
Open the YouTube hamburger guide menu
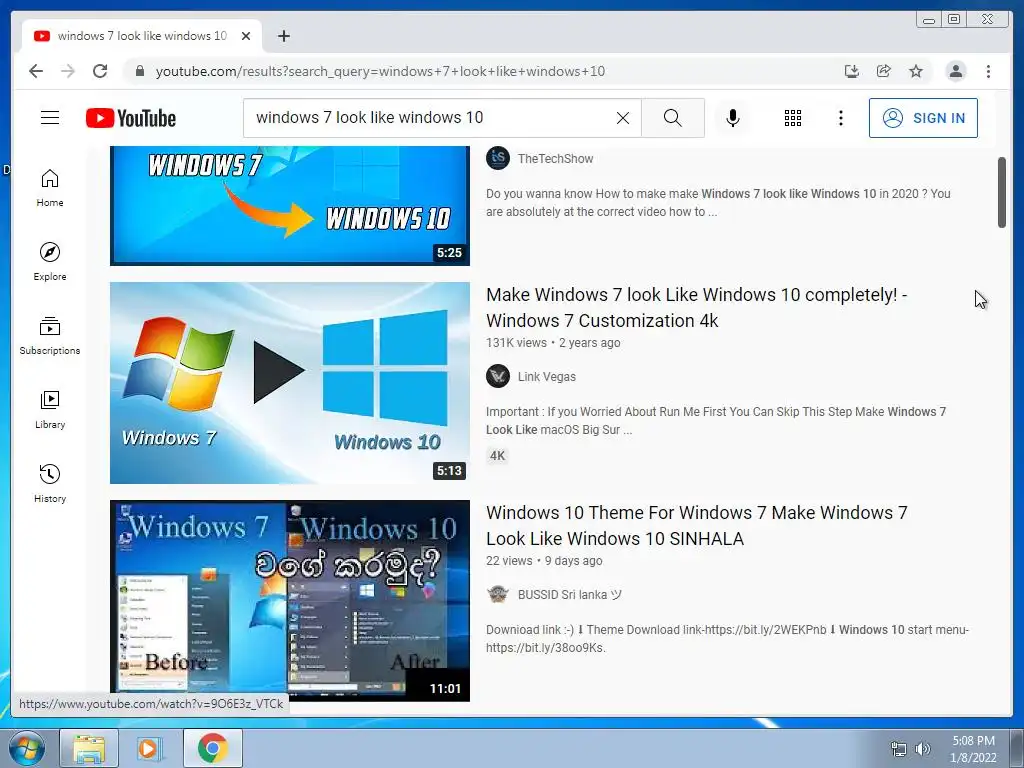pos(50,118)
